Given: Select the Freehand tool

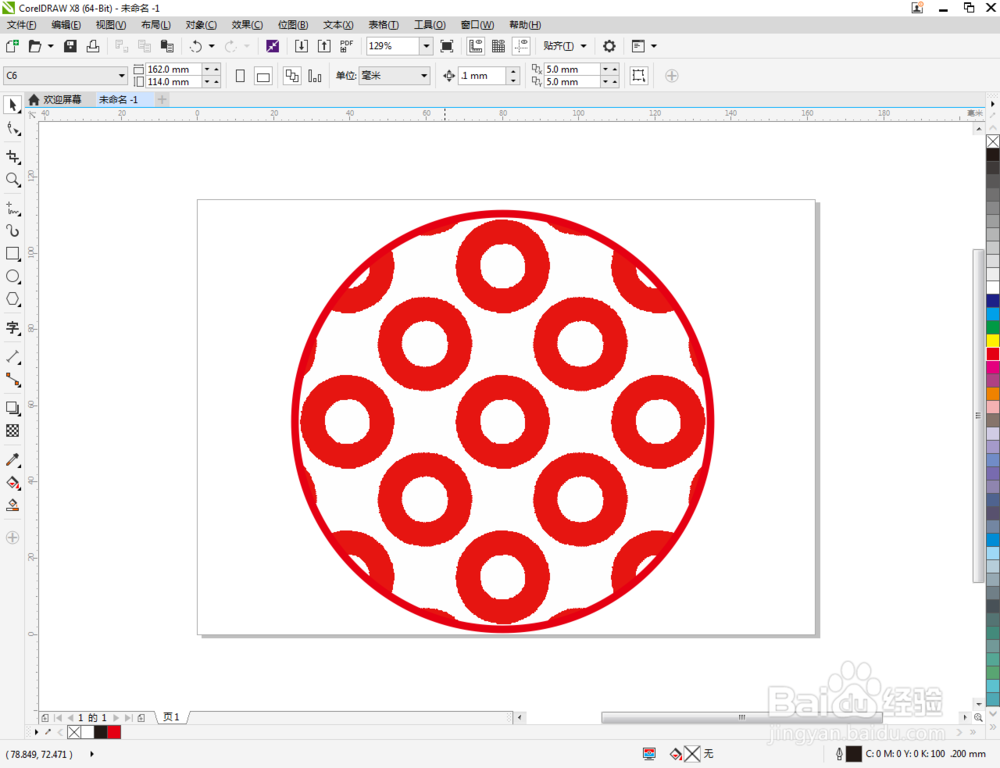Looking at the screenshot, I should pos(12,208).
